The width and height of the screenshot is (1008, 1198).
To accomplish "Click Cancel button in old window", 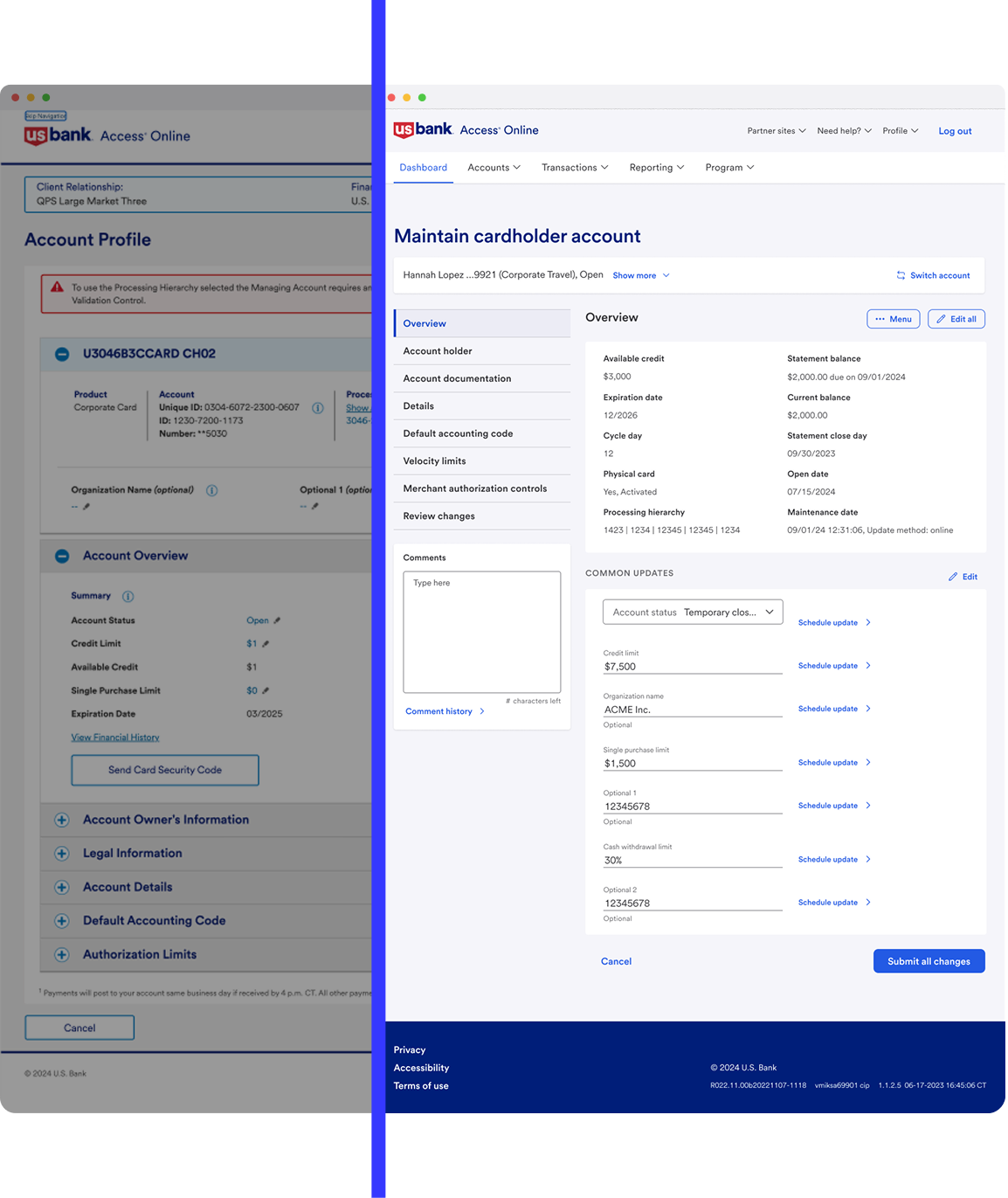I will coord(79,1028).
